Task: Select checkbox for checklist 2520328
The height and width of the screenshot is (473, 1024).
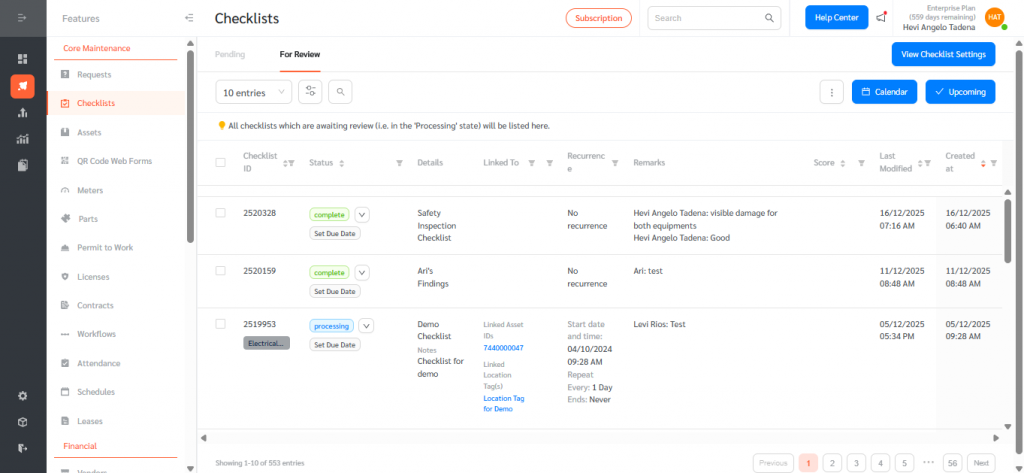Action: pos(221,213)
